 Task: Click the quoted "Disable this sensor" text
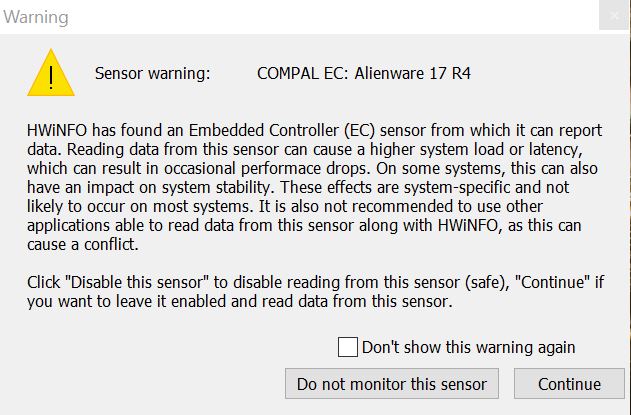(139, 282)
